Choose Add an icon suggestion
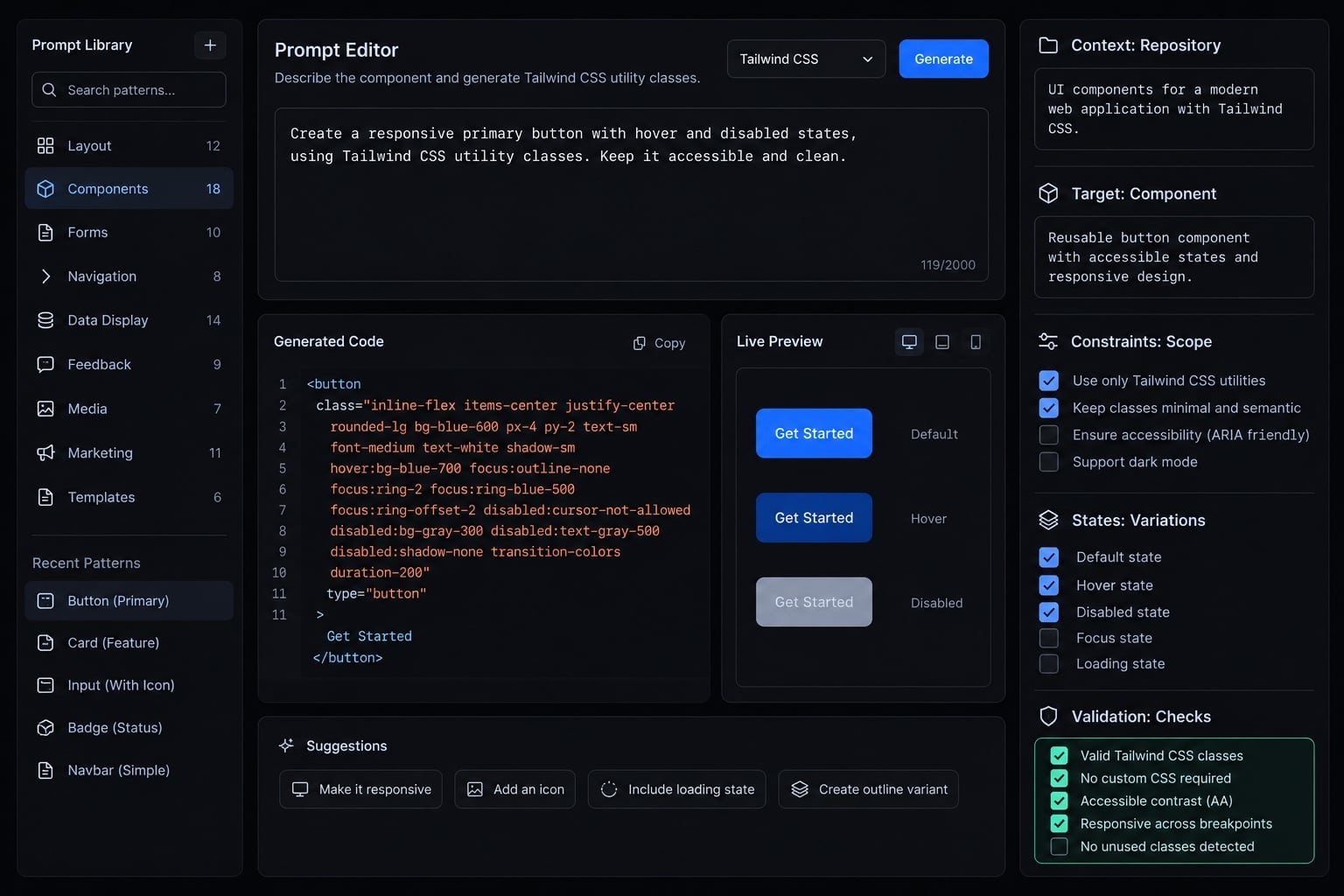The width and height of the screenshot is (1344, 896). [x=514, y=789]
